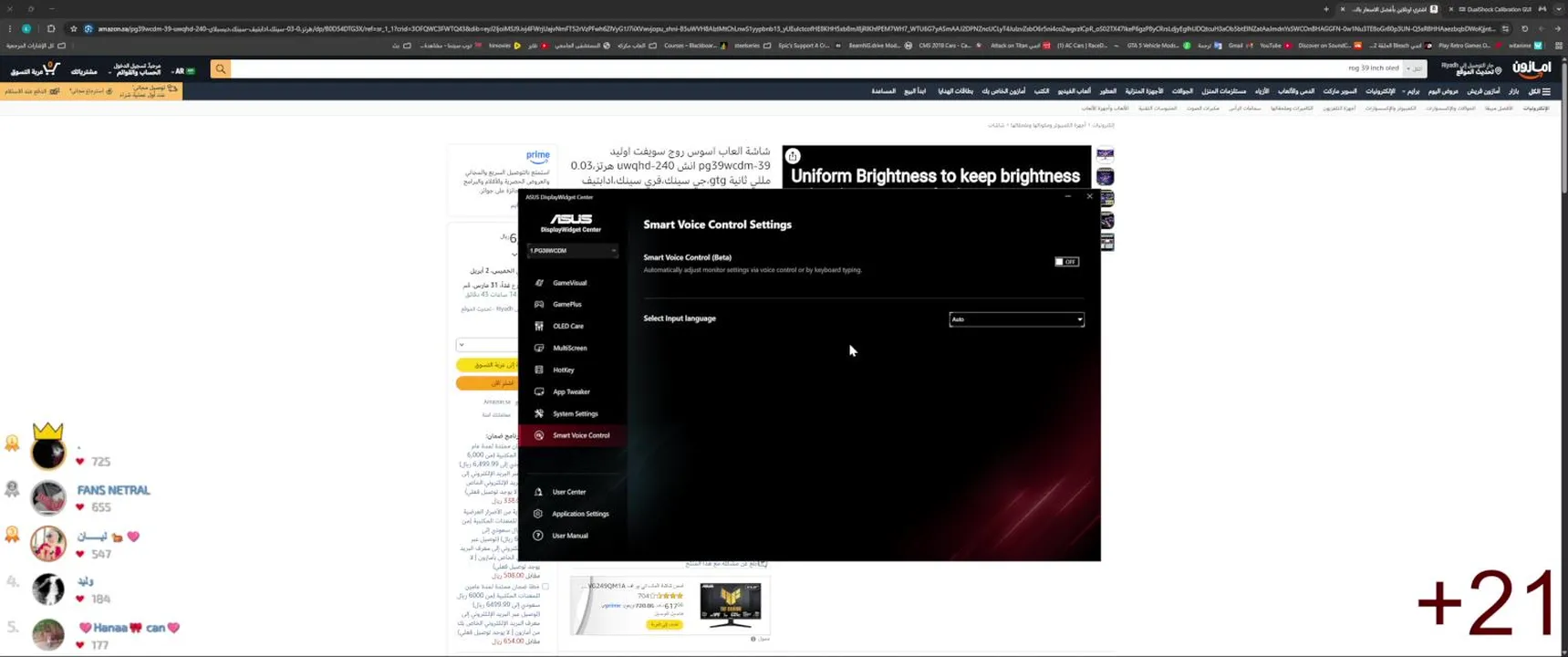Click the Prime logo on product page
Viewport: 1568px width, 657px height.
point(538,156)
